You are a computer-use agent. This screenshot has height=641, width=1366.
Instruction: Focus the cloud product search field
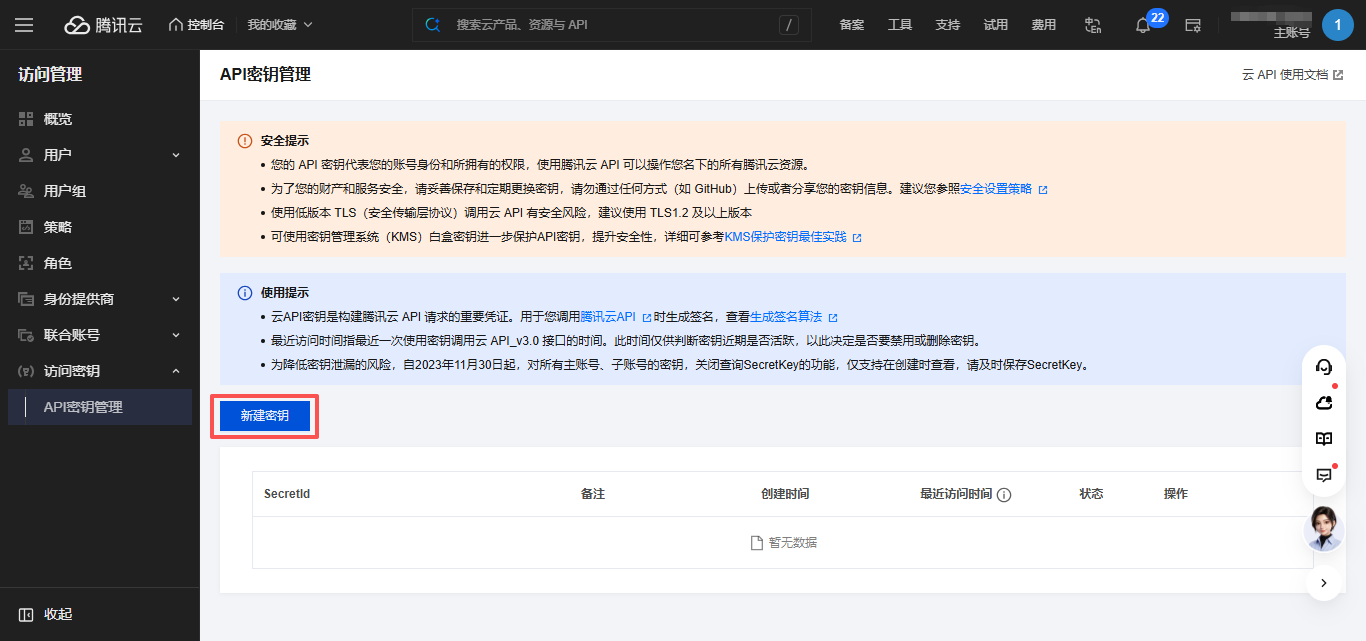pos(612,25)
